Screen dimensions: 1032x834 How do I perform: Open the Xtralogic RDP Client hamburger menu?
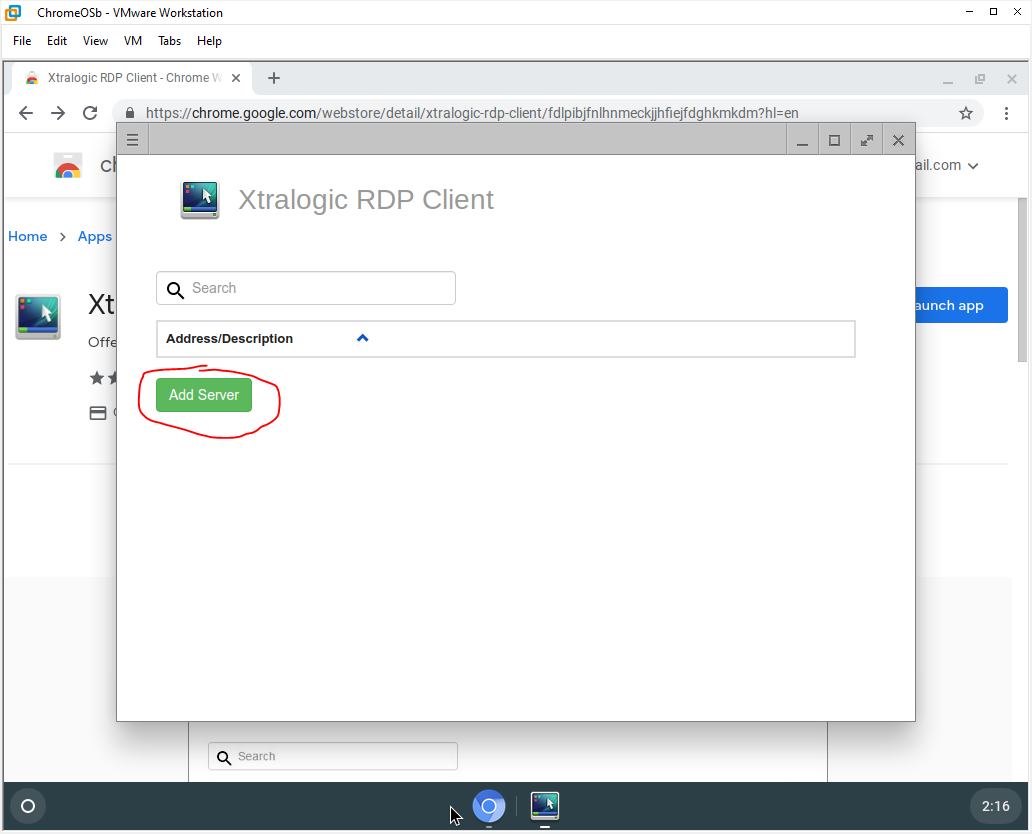click(x=132, y=140)
